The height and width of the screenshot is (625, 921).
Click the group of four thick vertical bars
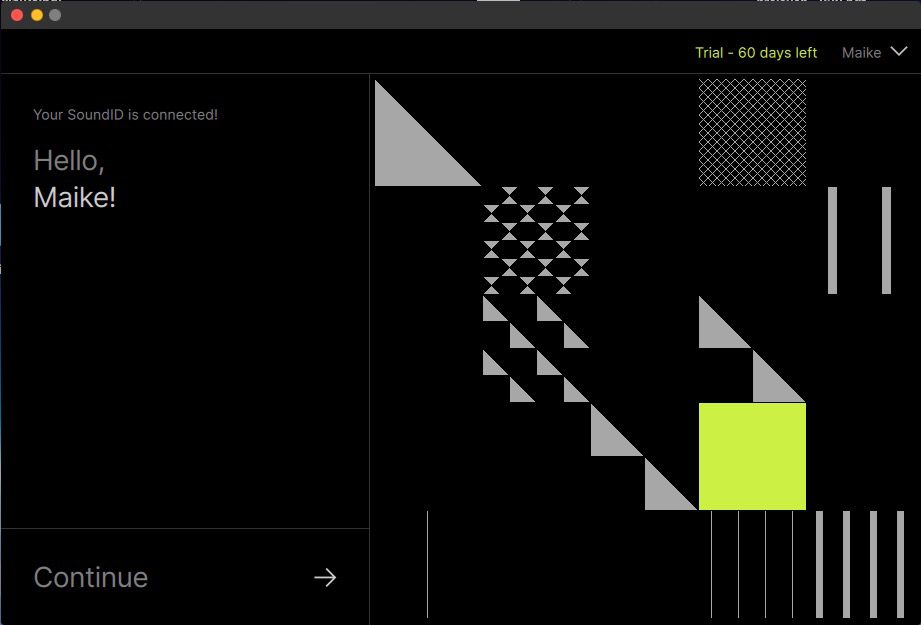pyautogui.click(x=846, y=564)
